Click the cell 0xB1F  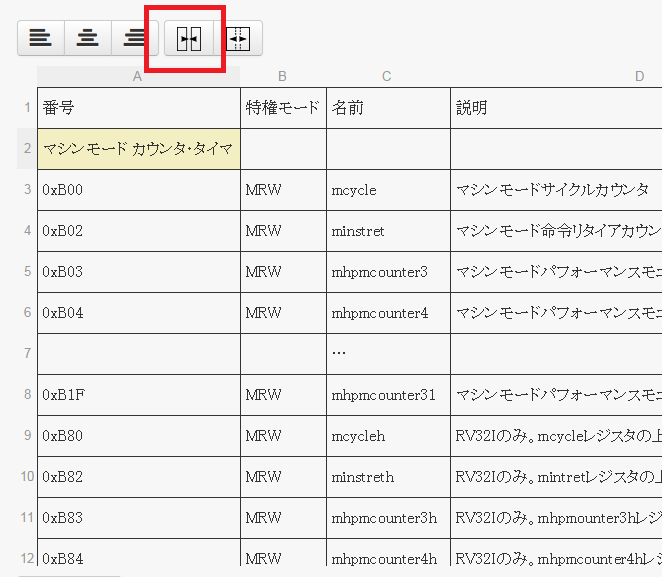pyautogui.click(x=139, y=395)
